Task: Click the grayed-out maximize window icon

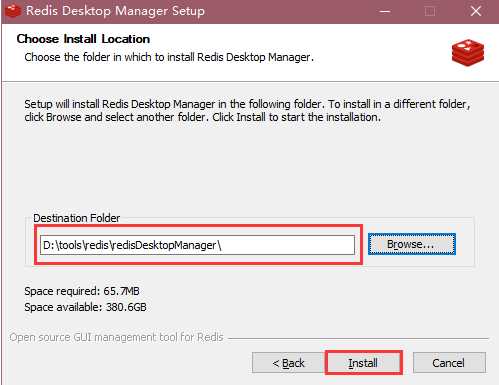Action: click(430, 12)
